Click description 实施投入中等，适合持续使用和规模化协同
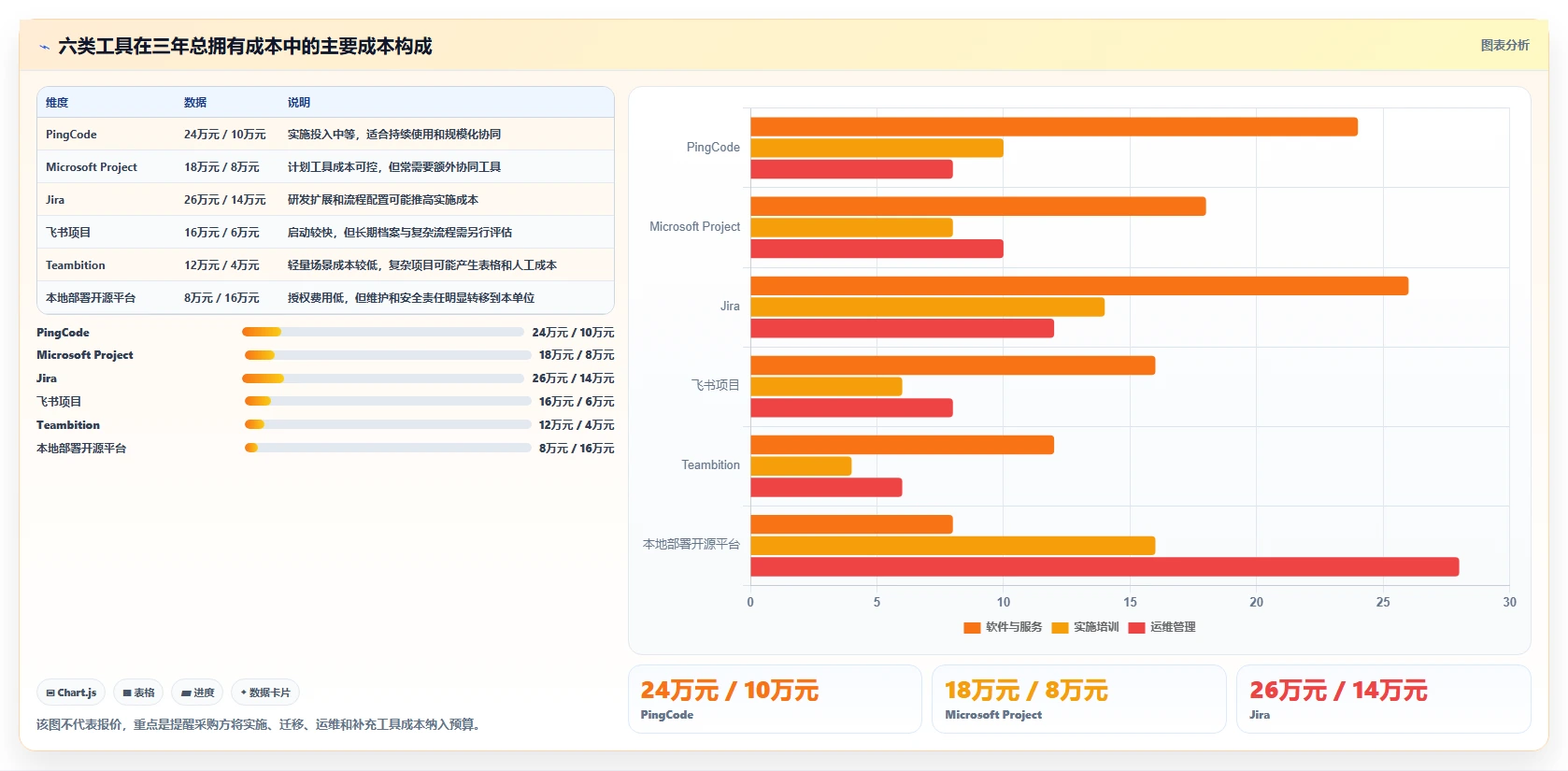The image size is (1568, 771). click(x=394, y=135)
